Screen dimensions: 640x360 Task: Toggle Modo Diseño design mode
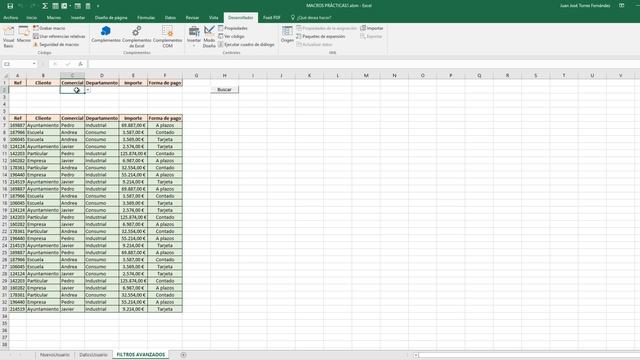coord(209,36)
